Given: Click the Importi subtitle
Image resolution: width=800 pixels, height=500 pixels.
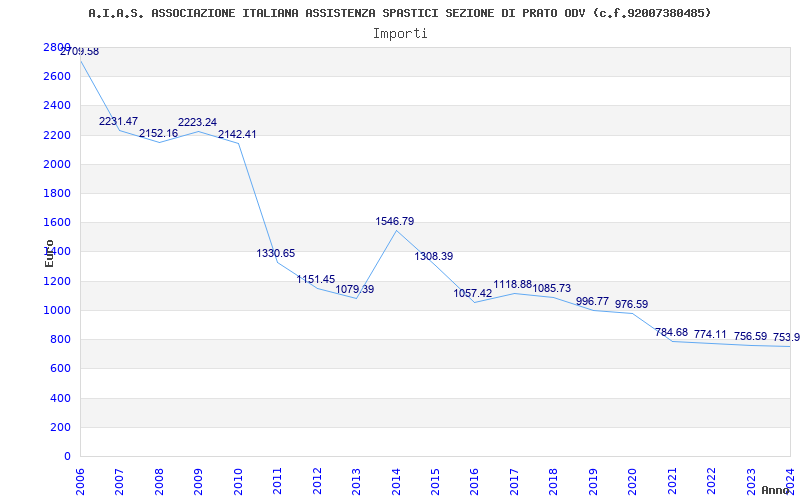Looking at the screenshot, I should coord(400,34).
